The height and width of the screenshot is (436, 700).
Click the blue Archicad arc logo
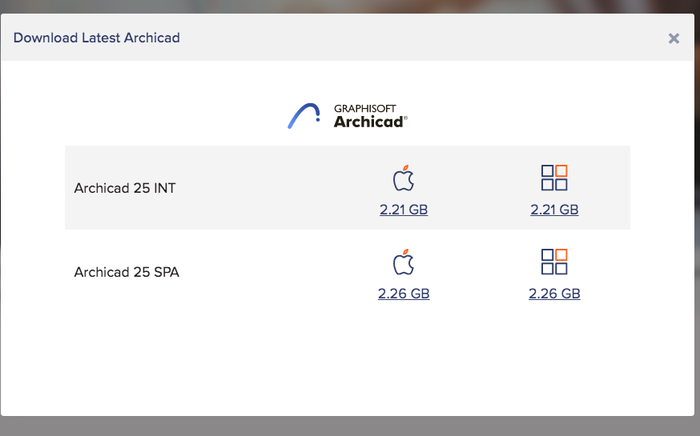(x=304, y=116)
